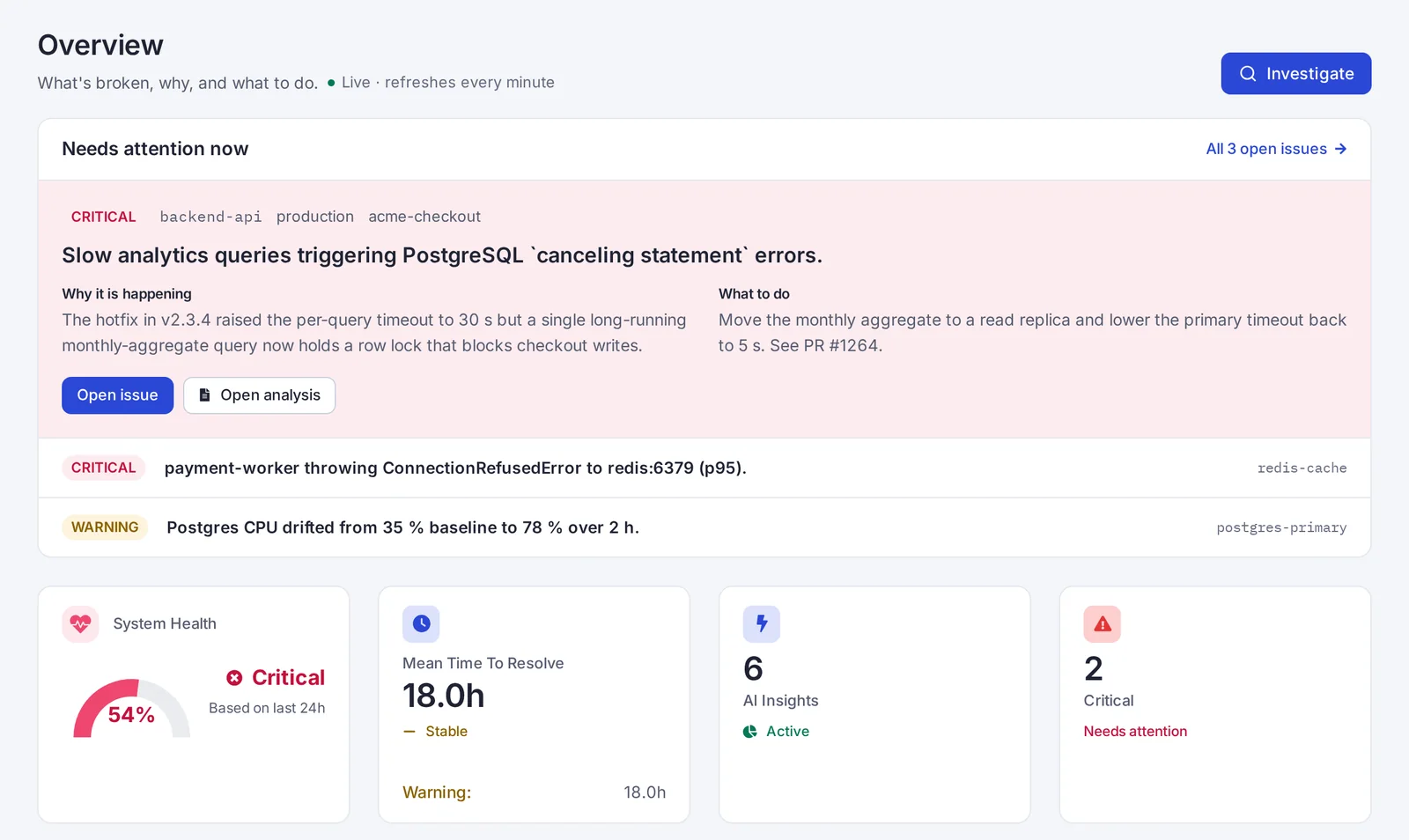Click the AI Insights count 6

coord(753,669)
